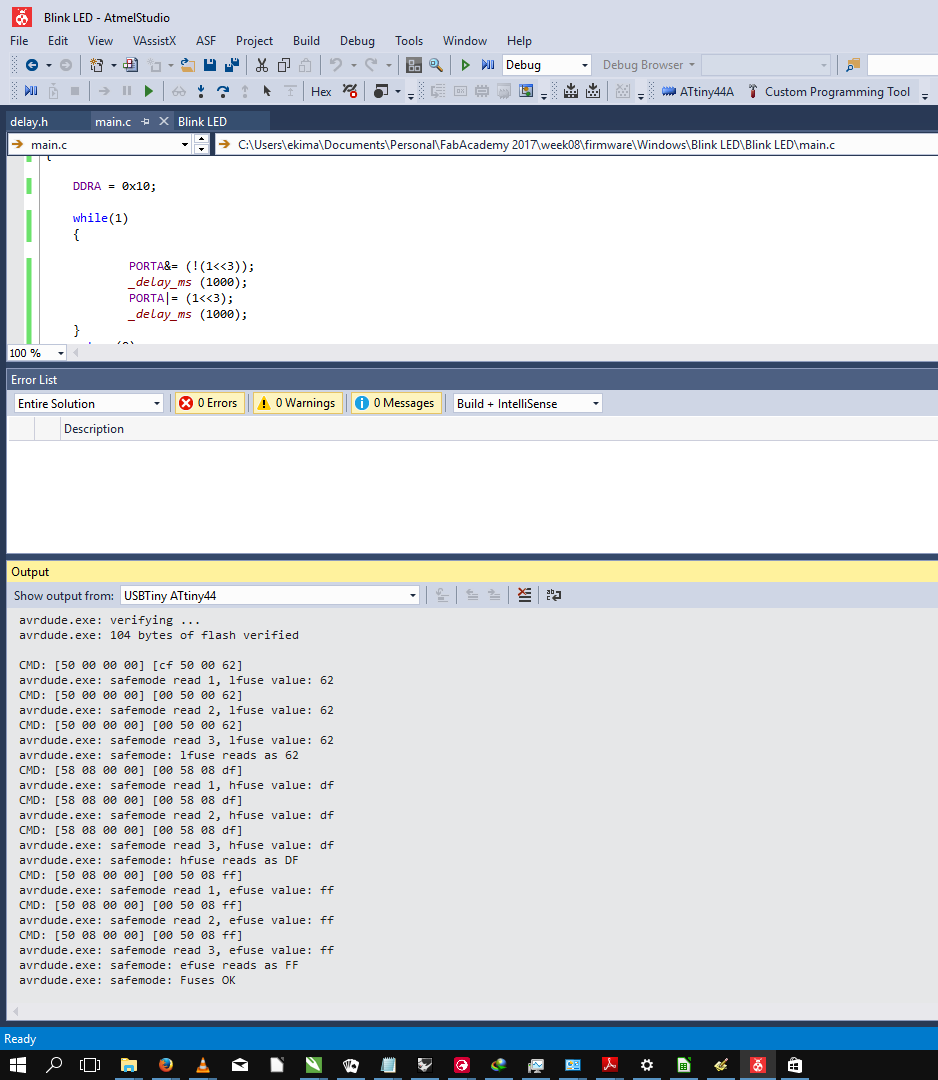Open the Window menu
The width and height of the screenshot is (938, 1080).
click(x=465, y=41)
